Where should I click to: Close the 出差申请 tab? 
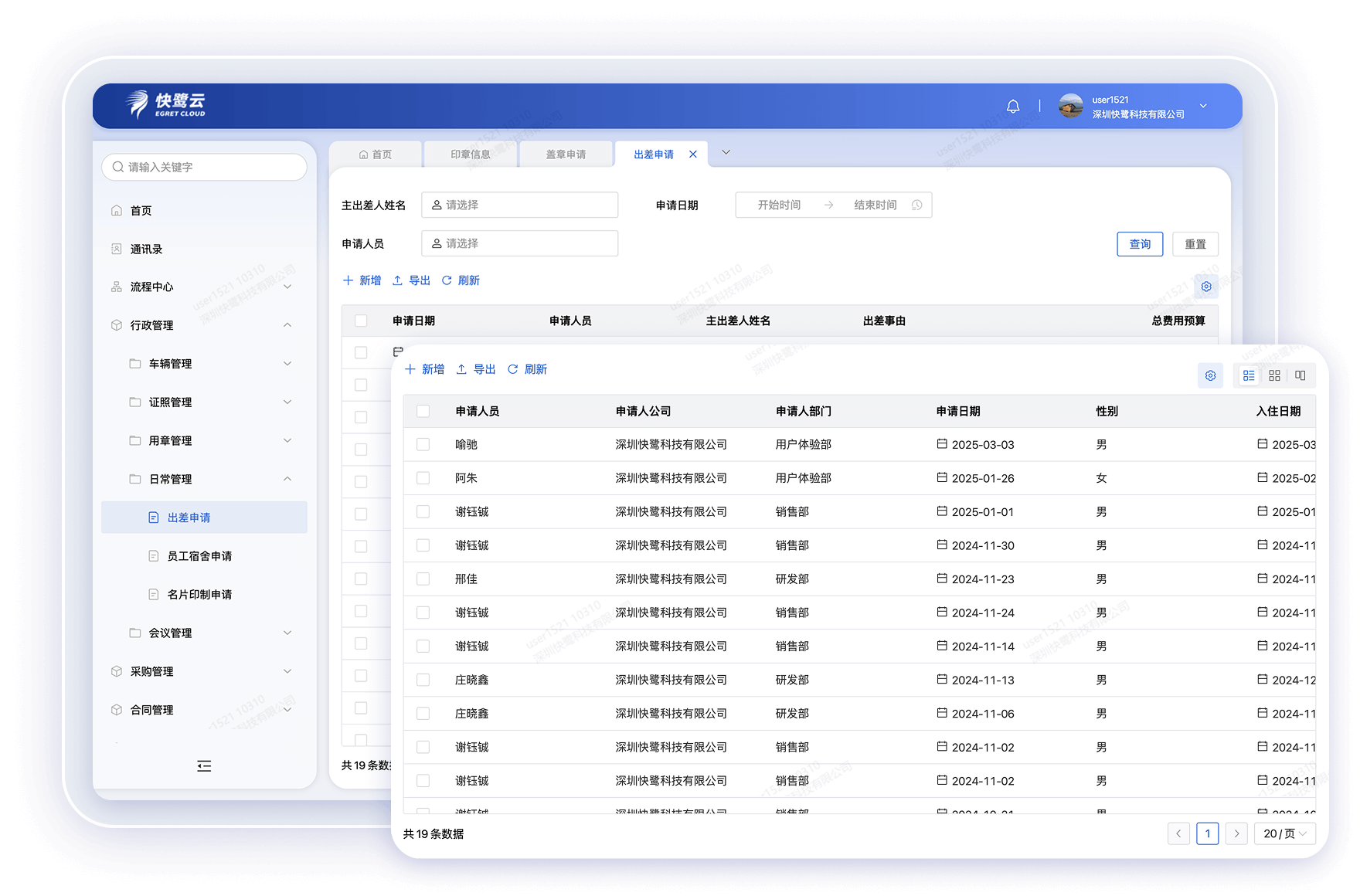(693, 154)
